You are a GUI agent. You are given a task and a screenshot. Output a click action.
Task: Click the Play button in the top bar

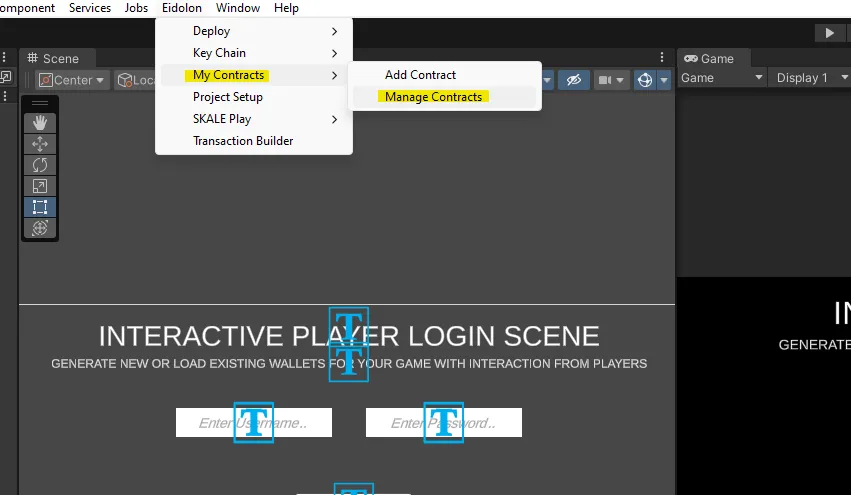[x=829, y=33]
